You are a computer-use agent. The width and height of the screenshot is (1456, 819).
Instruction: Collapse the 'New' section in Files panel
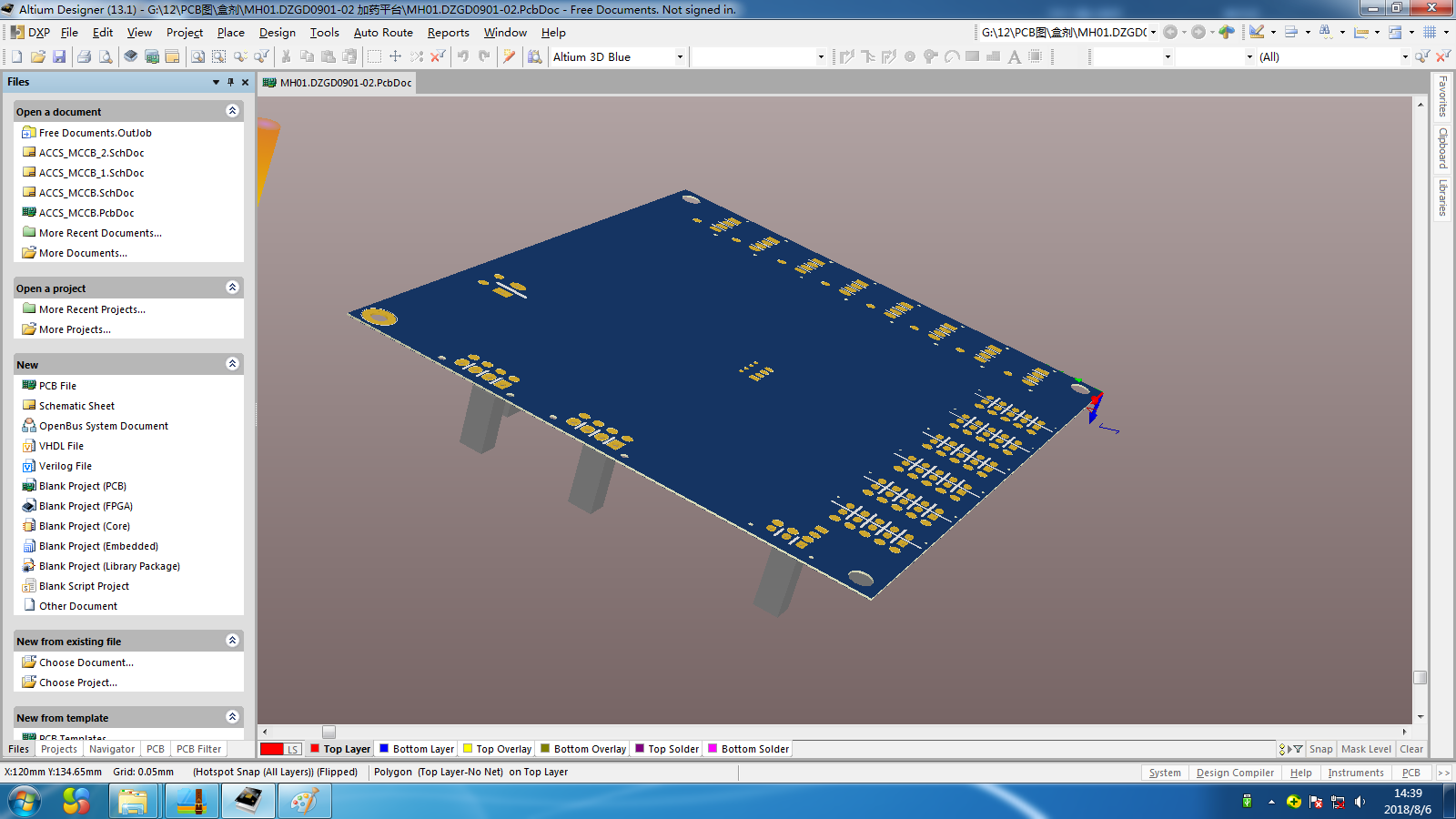232,364
